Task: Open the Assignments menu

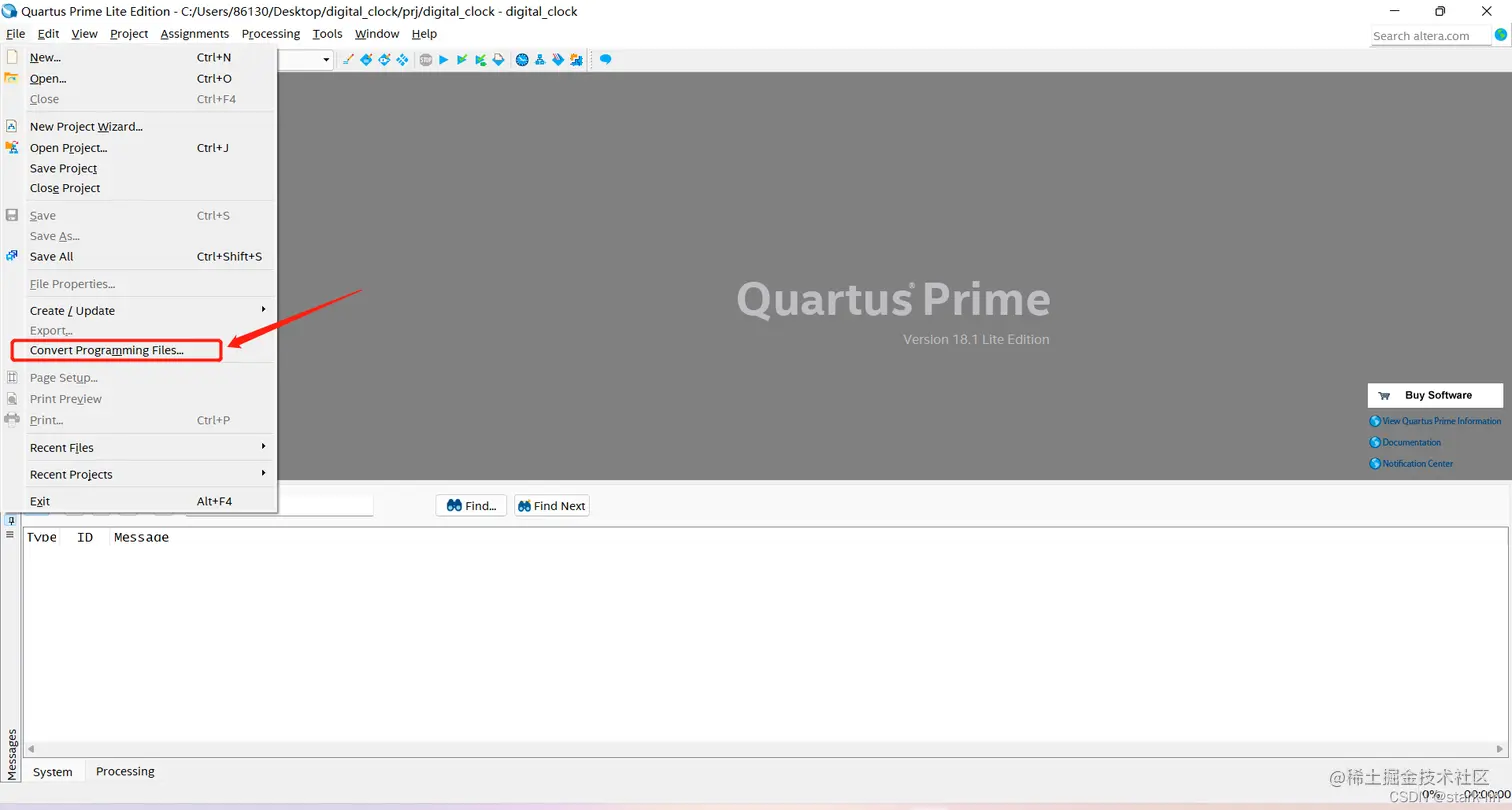Action: (194, 34)
